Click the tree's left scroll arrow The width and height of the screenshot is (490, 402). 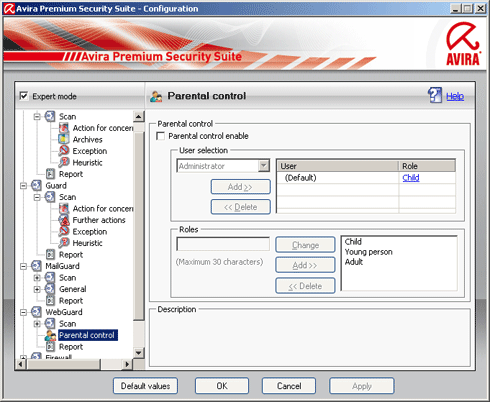click(x=21, y=364)
